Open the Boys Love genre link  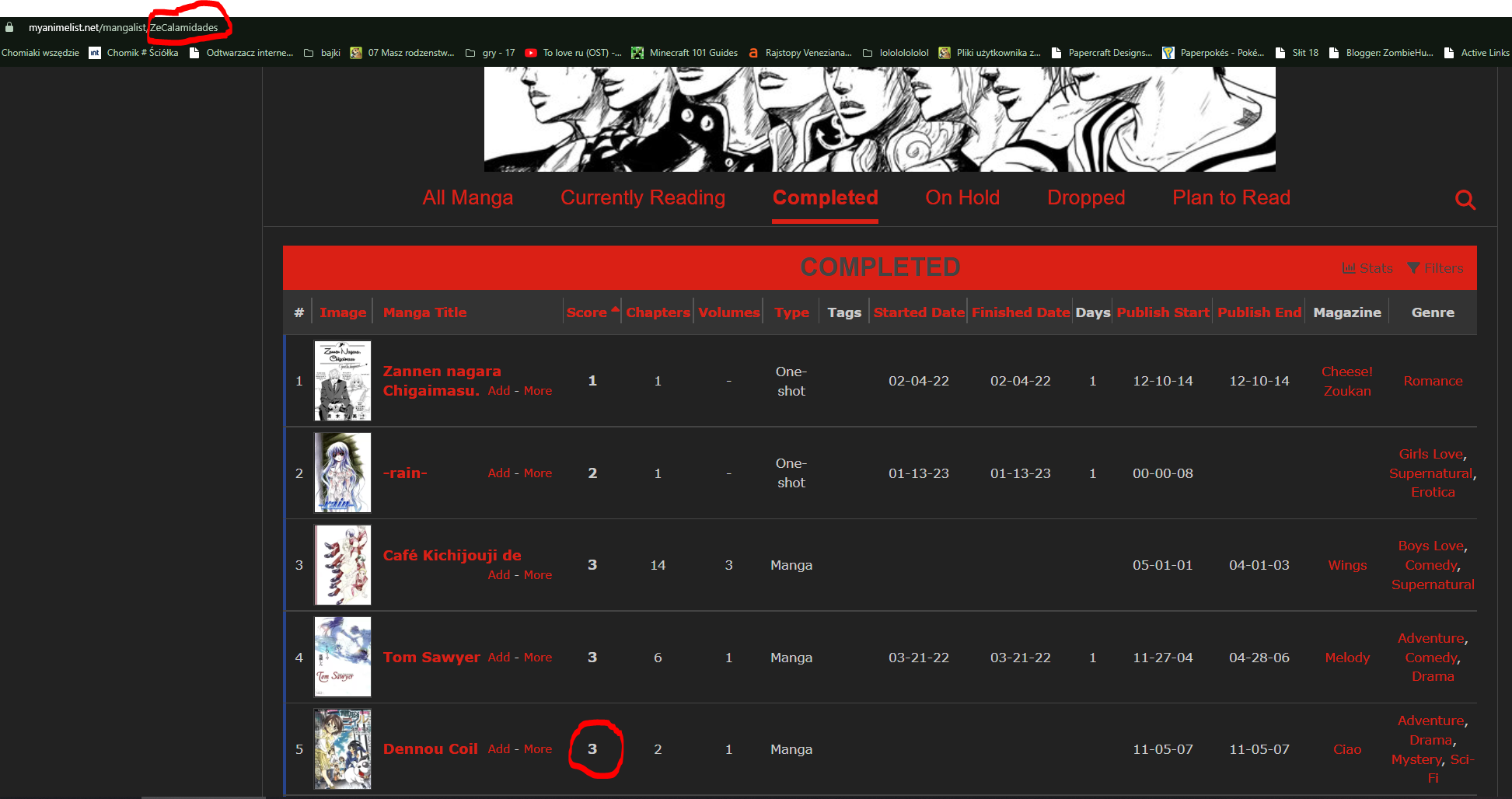coord(1431,546)
